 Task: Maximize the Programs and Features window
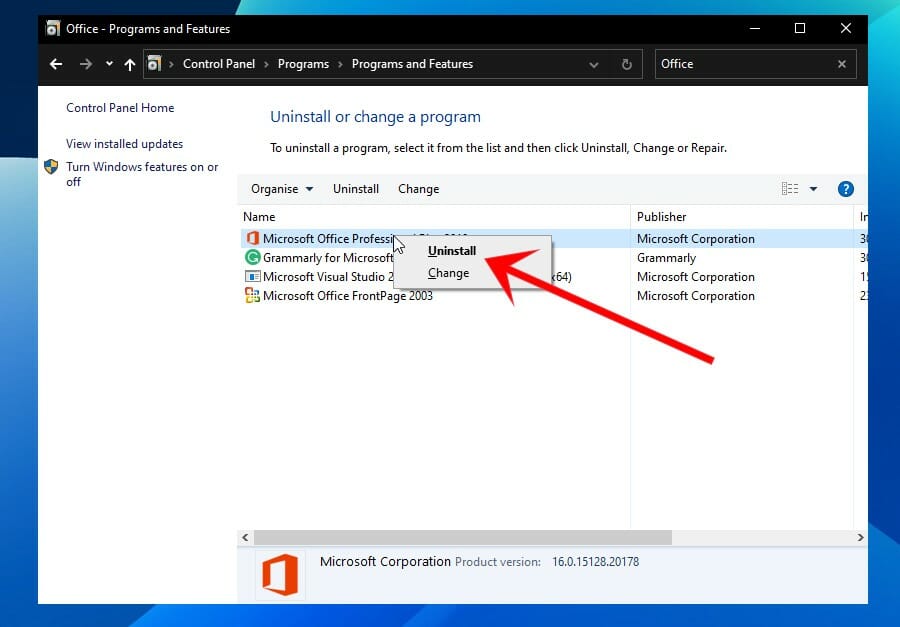pyautogui.click(x=800, y=28)
